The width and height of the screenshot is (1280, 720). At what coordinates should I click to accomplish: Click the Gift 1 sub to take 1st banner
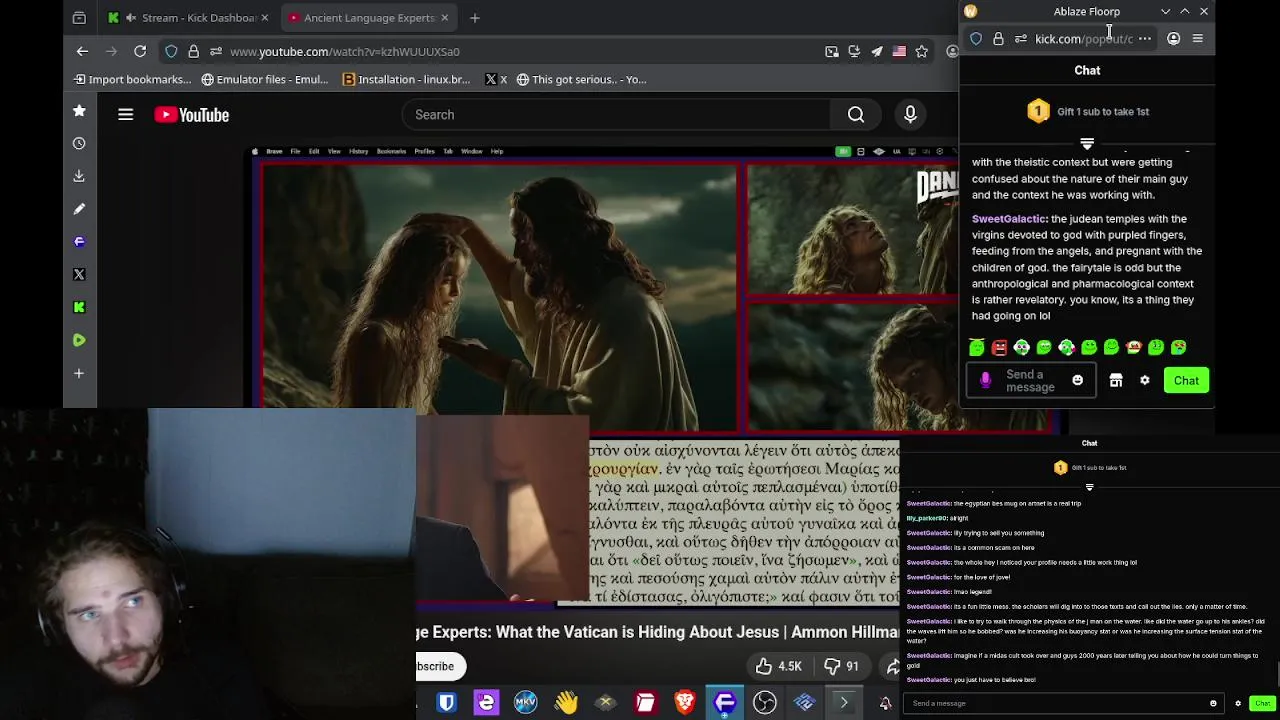tap(1087, 111)
